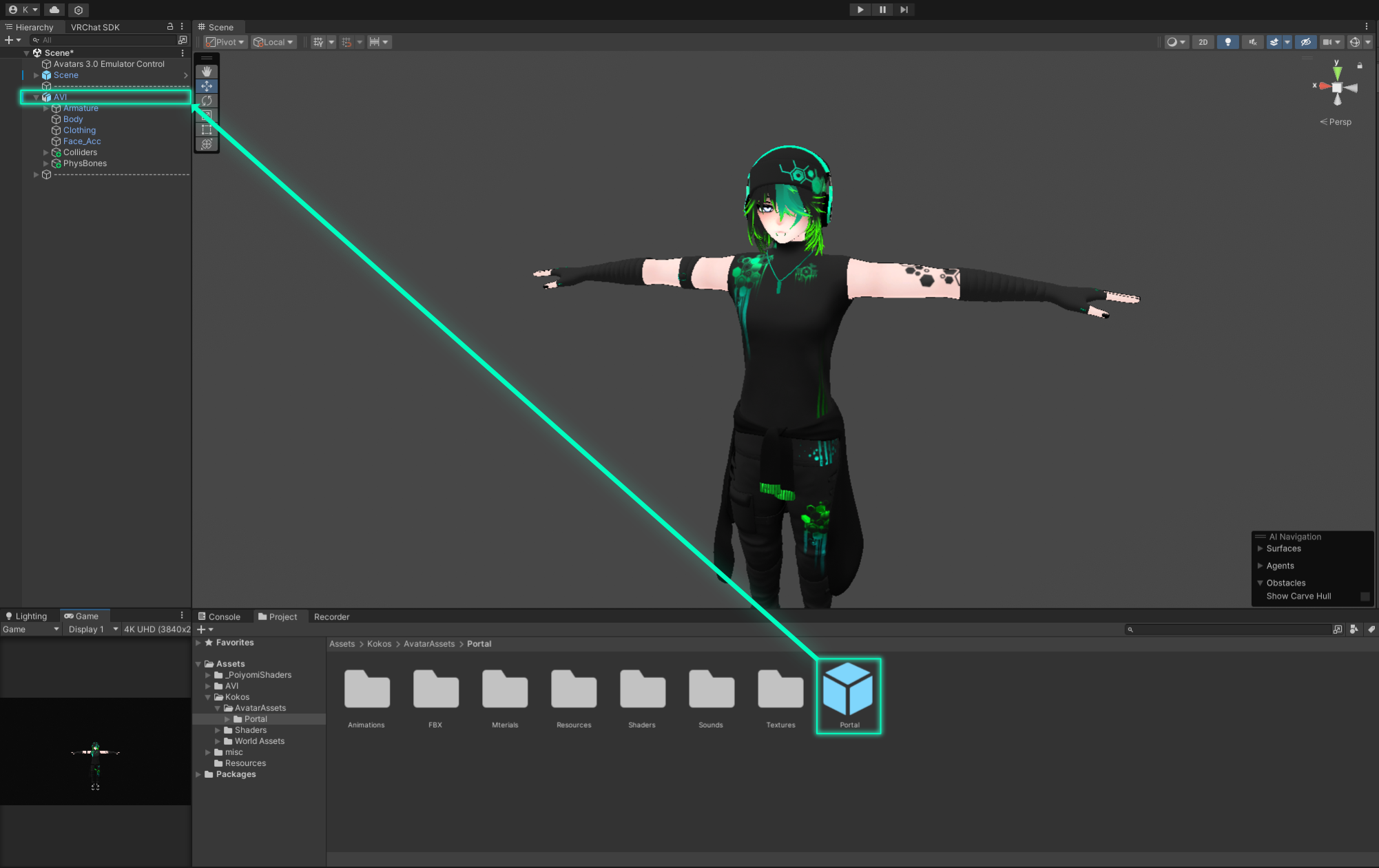Select the Animations folder
Screen dimensions: 1379x868
tap(366, 697)
